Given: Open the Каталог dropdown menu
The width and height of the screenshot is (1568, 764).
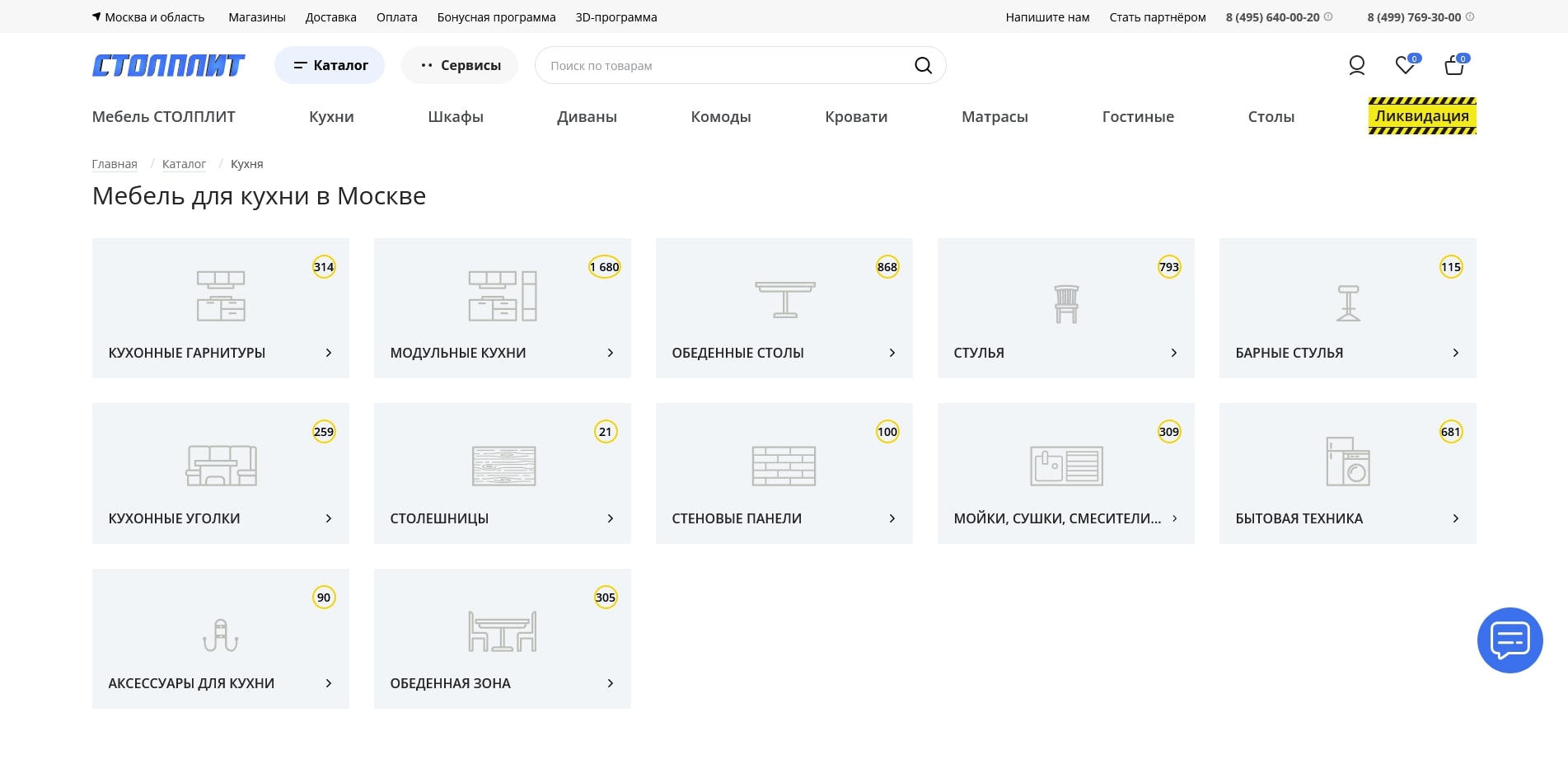Looking at the screenshot, I should coord(330,65).
